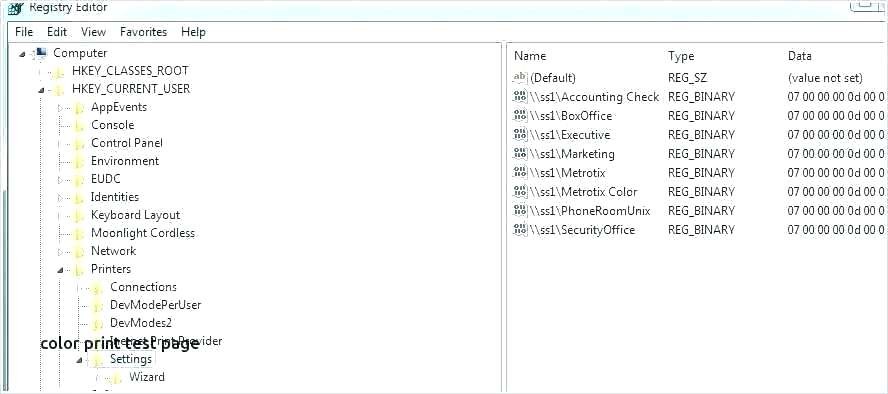Expand the Identities key arrow
Viewport: 888px width, 394px height.
coord(61,198)
